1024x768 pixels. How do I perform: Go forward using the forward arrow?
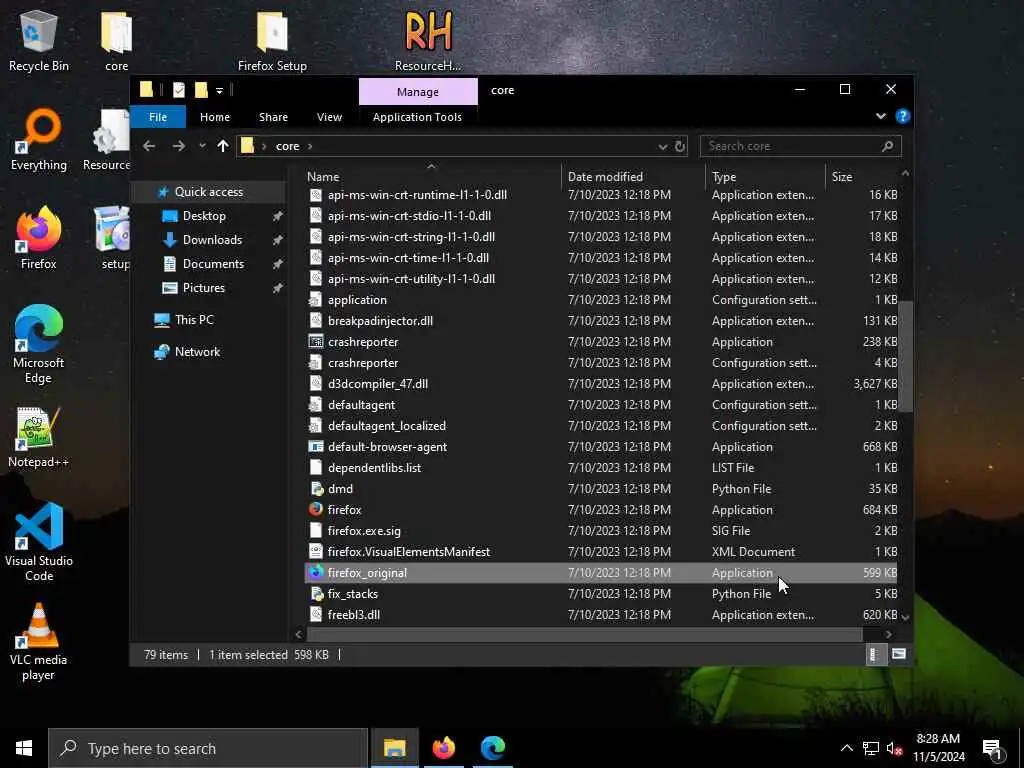(x=178, y=146)
